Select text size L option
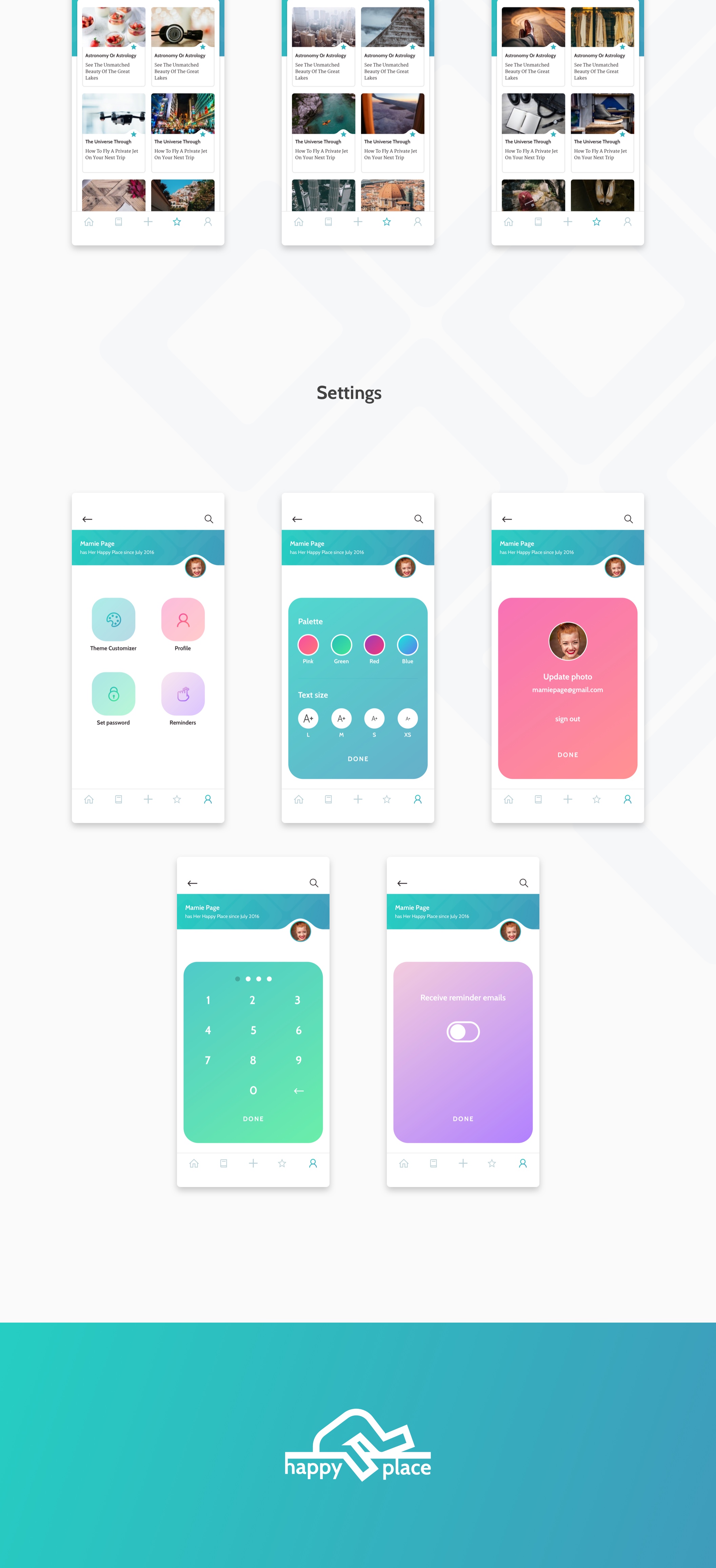Screen dimensions: 716x1568 click(308, 718)
